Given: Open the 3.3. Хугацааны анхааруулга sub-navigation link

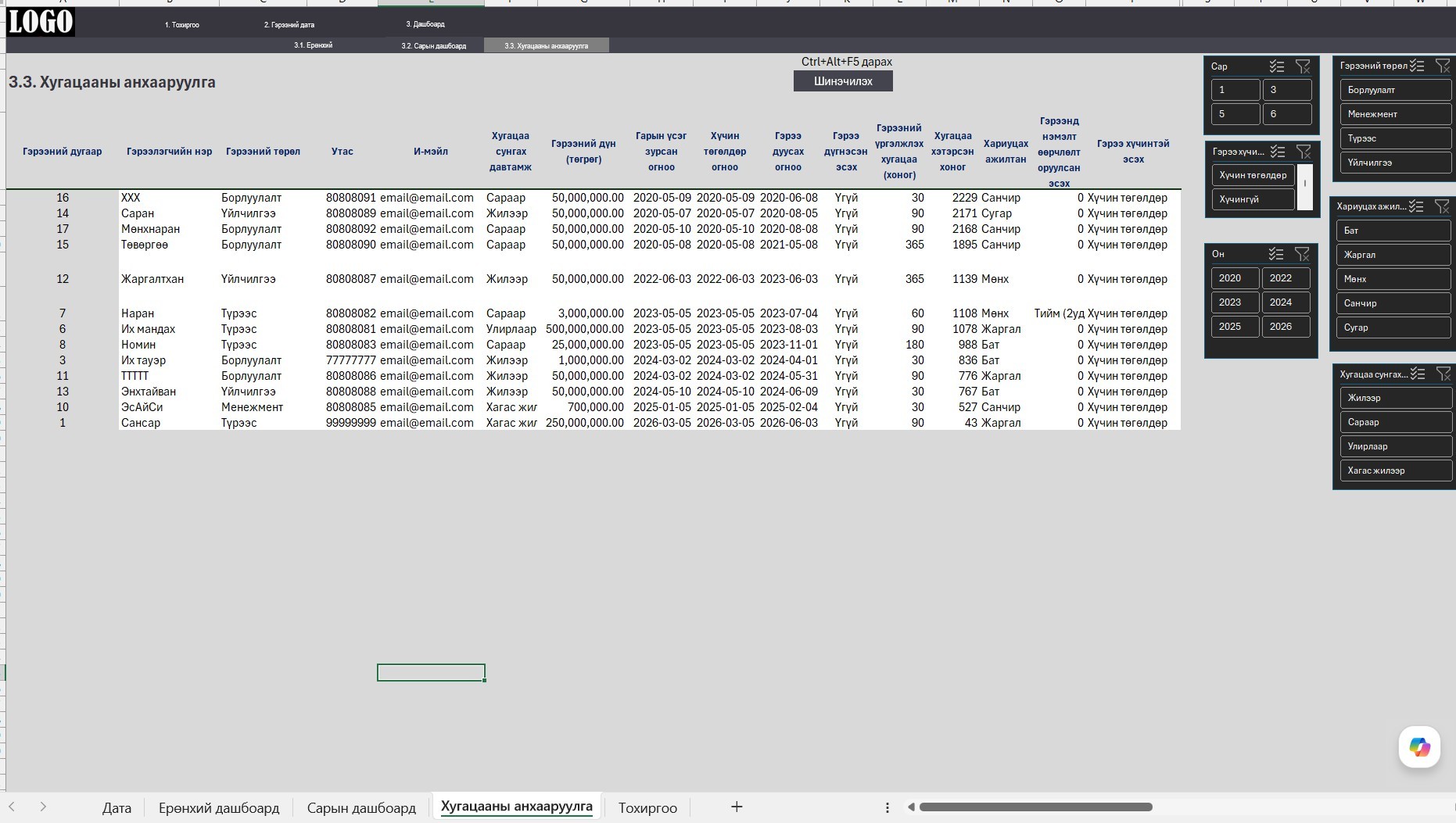Looking at the screenshot, I should [547, 46].
